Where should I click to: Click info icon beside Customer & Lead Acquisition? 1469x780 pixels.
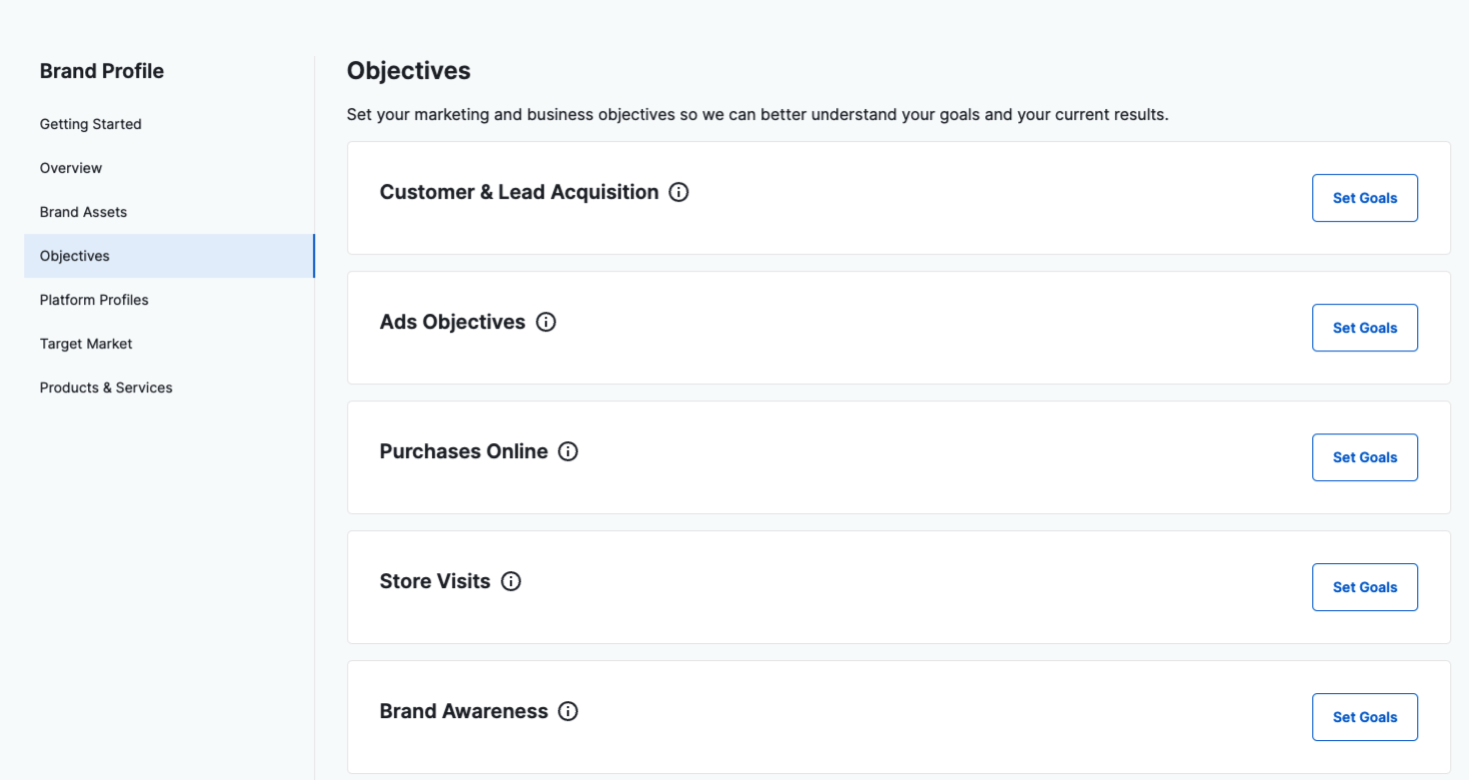tap(679, 192)
